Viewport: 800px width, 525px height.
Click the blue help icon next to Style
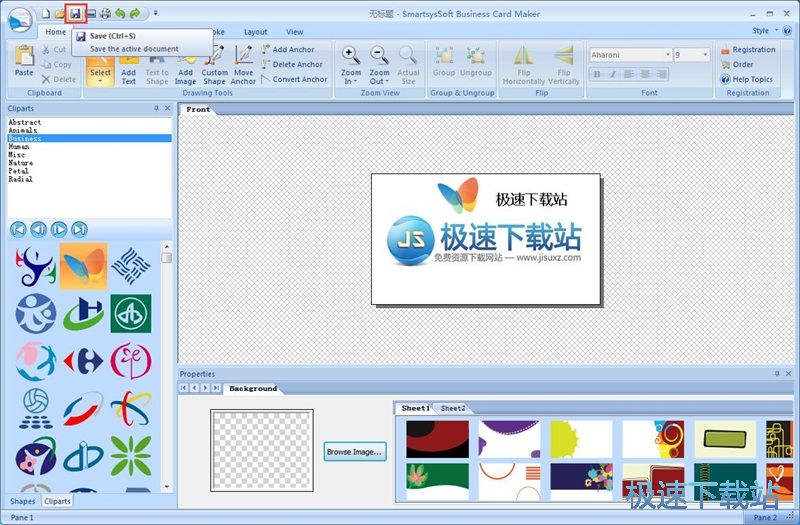pyautogui.click(x=787, y=31)
